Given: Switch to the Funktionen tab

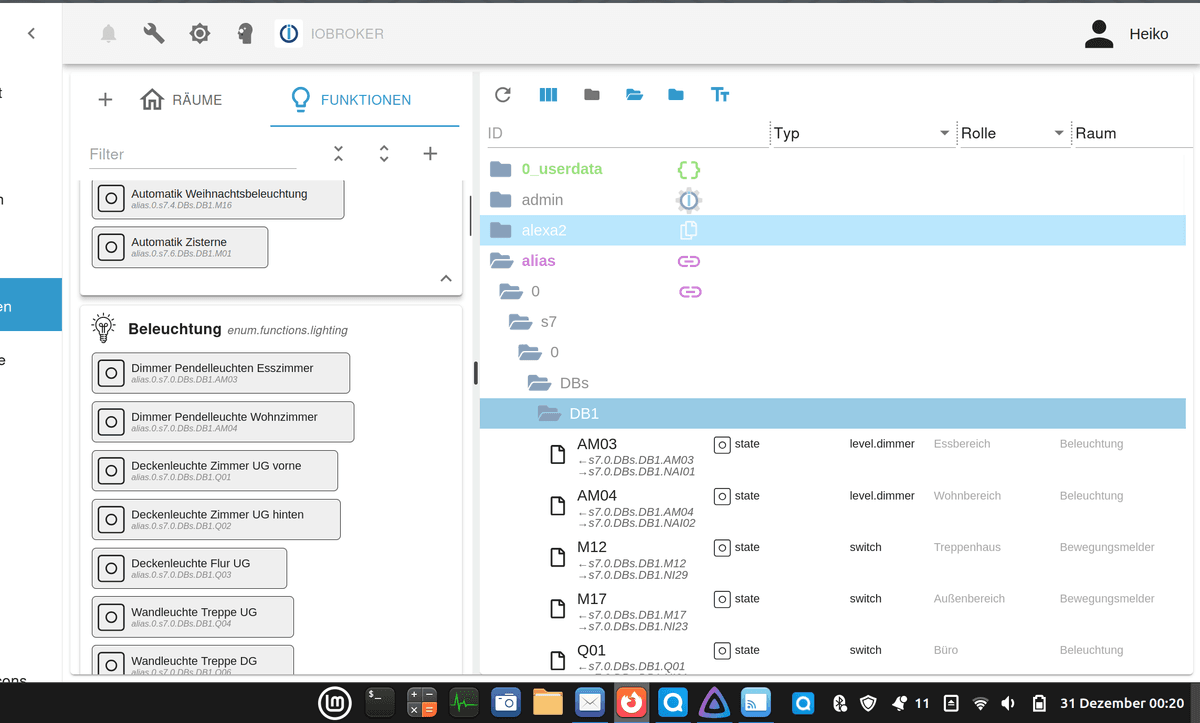Looking at the screenshot, I should [x=351, y=100].
